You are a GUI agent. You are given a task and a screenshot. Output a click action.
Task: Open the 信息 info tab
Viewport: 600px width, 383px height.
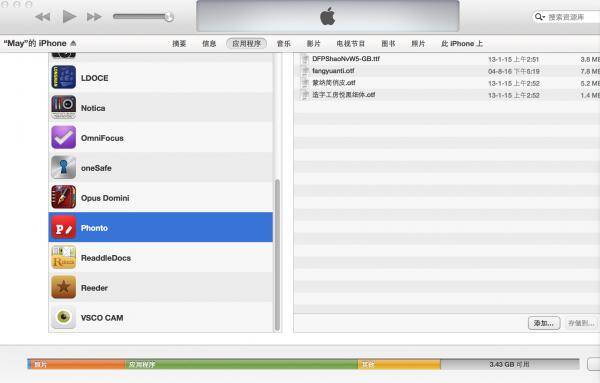(x=209, y=44)
